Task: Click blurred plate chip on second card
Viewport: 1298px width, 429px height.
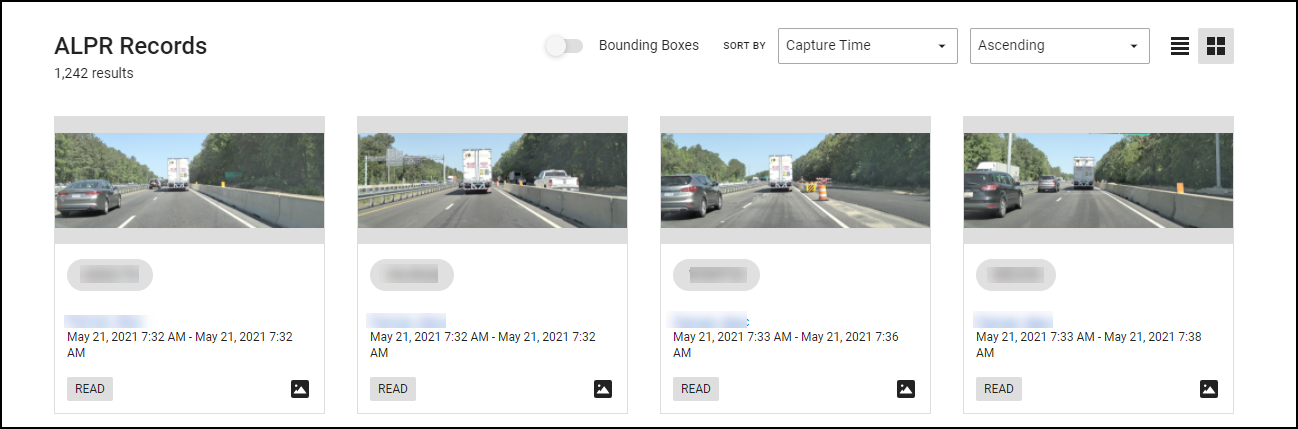Action: click(x=412, y=275)
